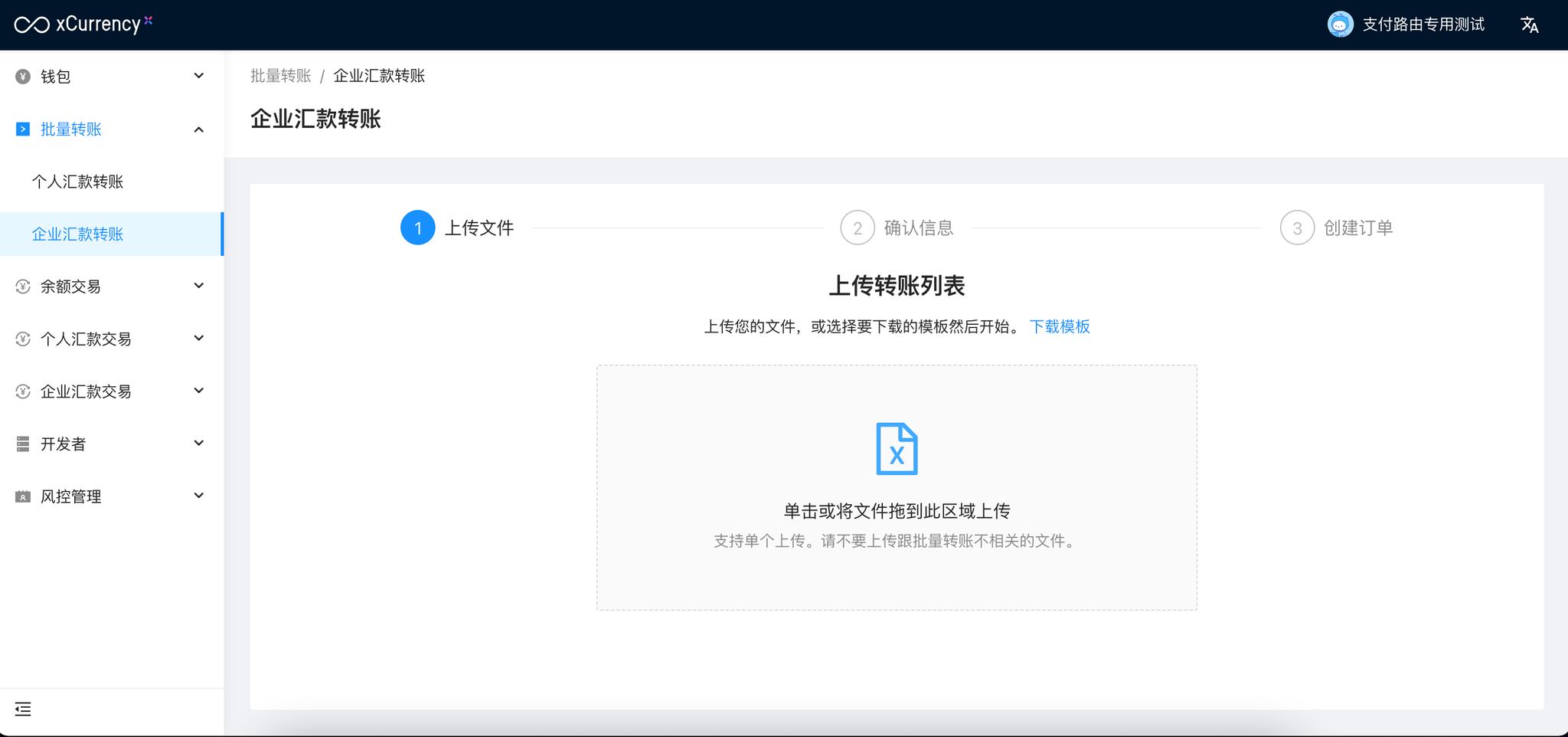
Task: Click the Excel file upload icon
Action: coord(897,449)
